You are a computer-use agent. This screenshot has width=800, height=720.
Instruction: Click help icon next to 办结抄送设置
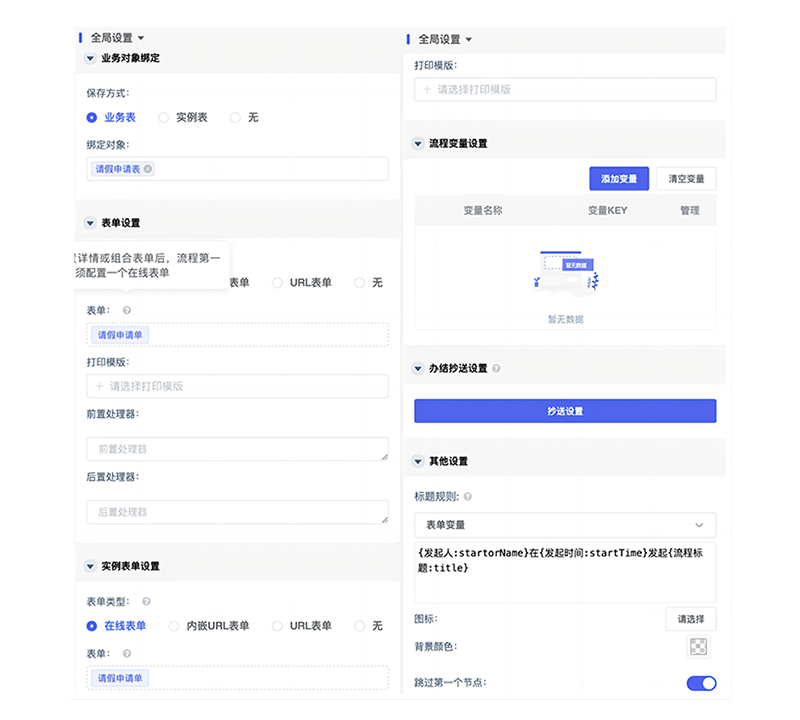point(497,368)
